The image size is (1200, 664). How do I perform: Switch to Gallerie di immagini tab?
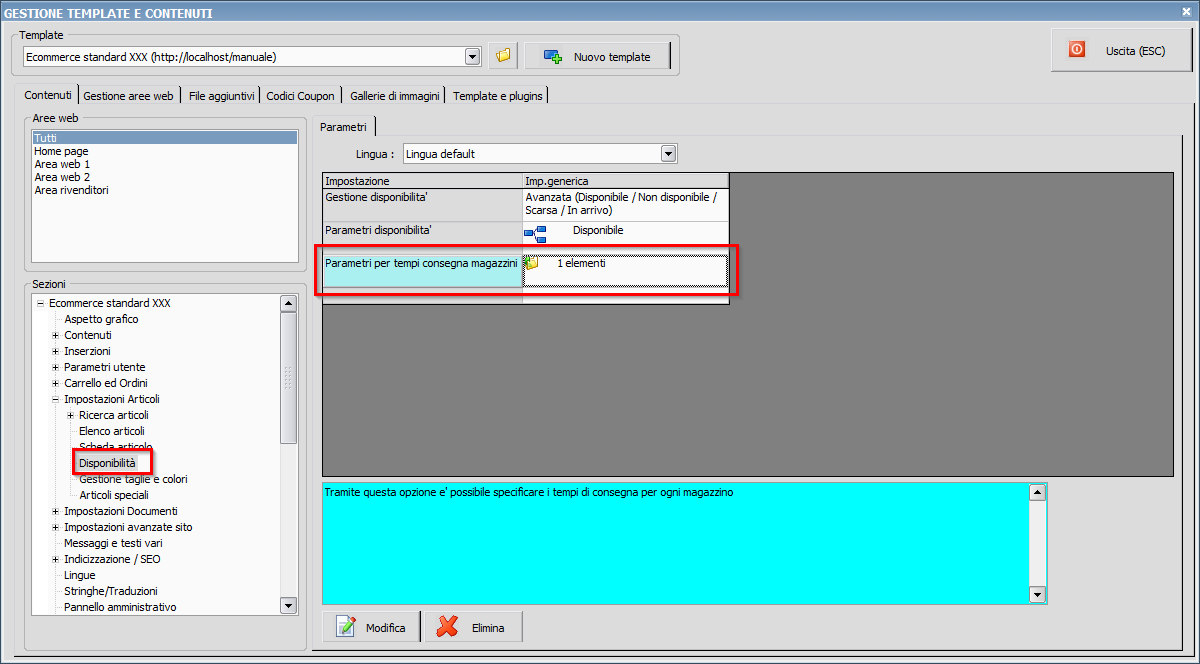(x=394, y=96)
